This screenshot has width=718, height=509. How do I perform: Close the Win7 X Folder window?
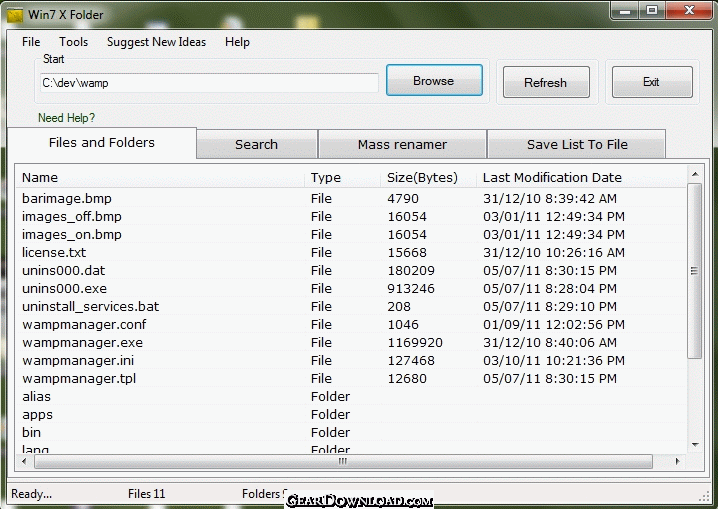[x=689, y=11]
